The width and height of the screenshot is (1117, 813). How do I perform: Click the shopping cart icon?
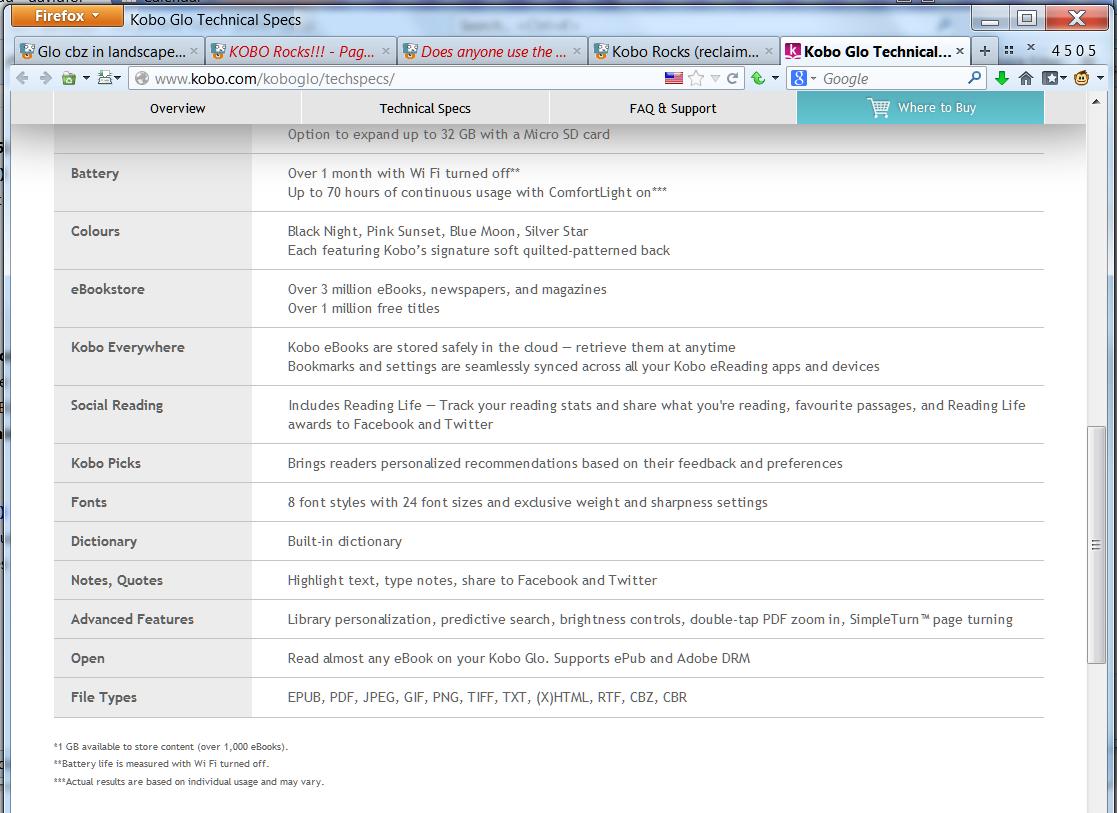coord(878,108)
